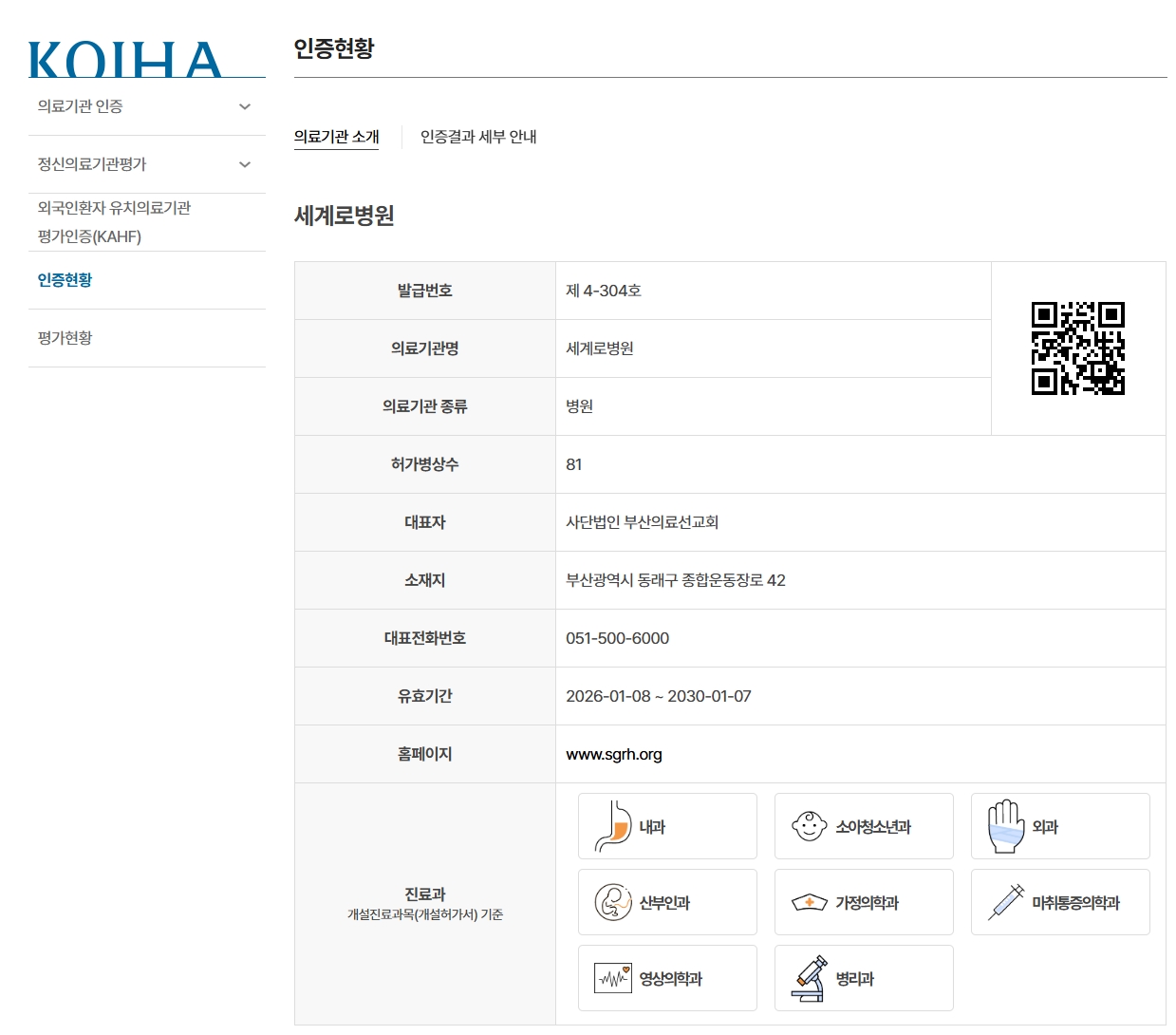The width and height of the screenshot is (1176, 1035).
Task: Click the nurse cap icon for 가정의학과
Action: [809, 902]
